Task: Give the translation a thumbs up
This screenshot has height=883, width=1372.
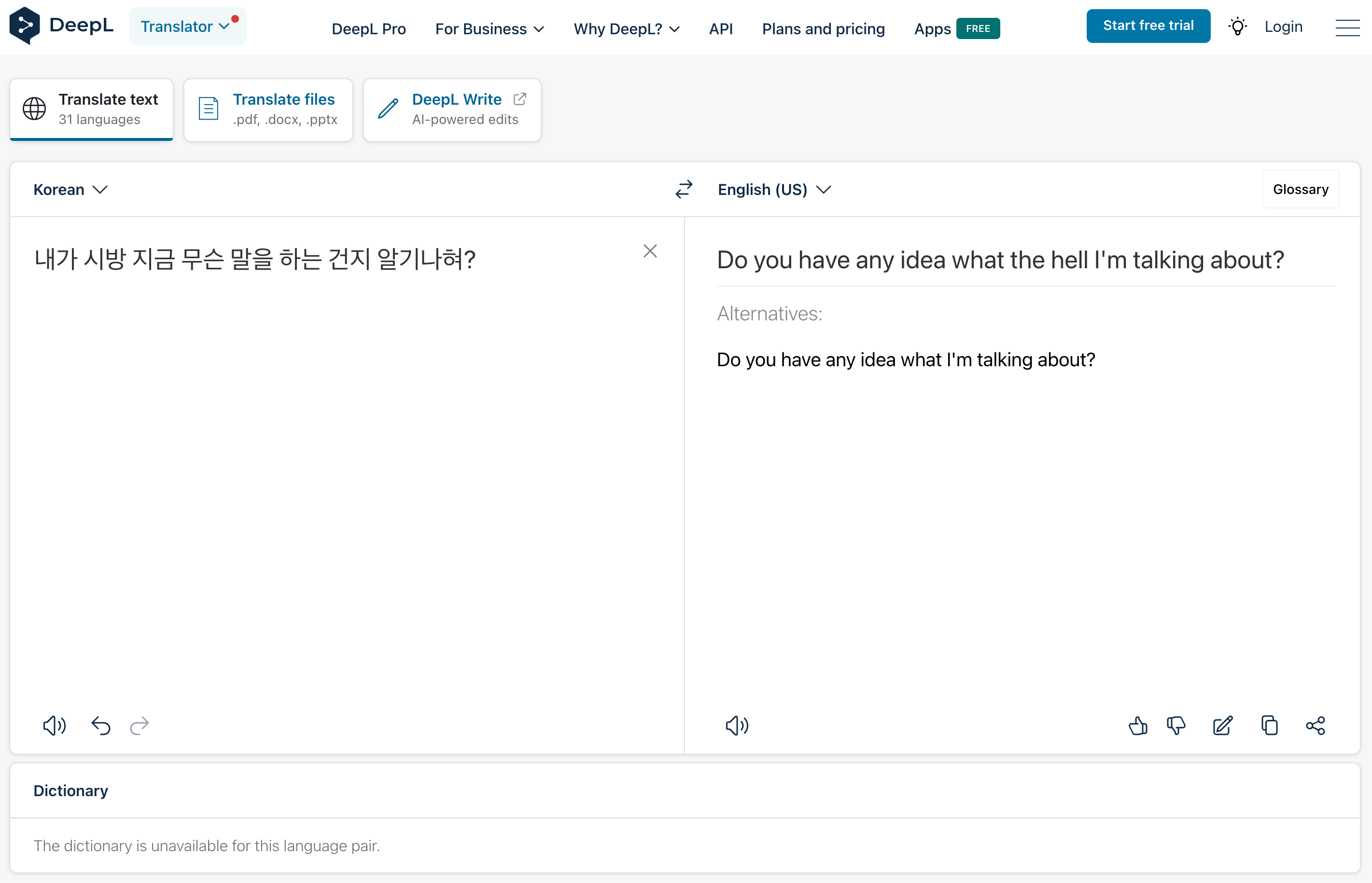Action: click(x=1137, y=726)
